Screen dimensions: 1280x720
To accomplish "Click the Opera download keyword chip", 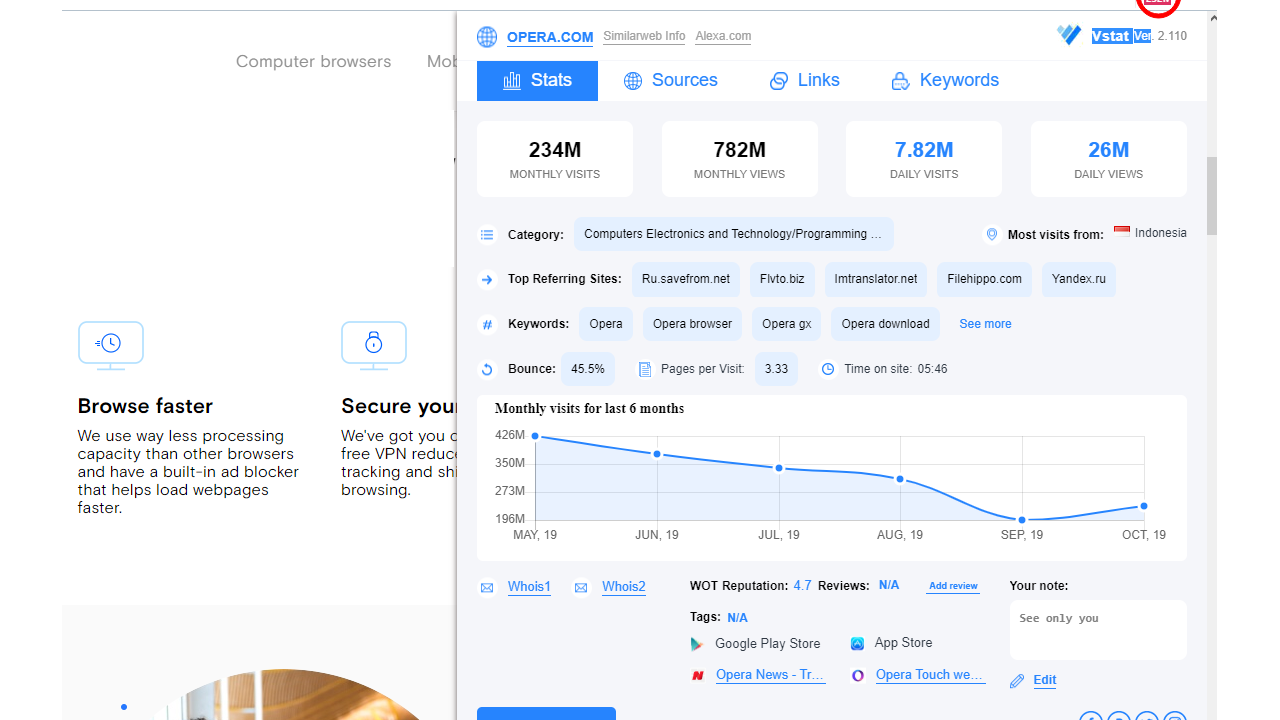I will click(885, 324).
